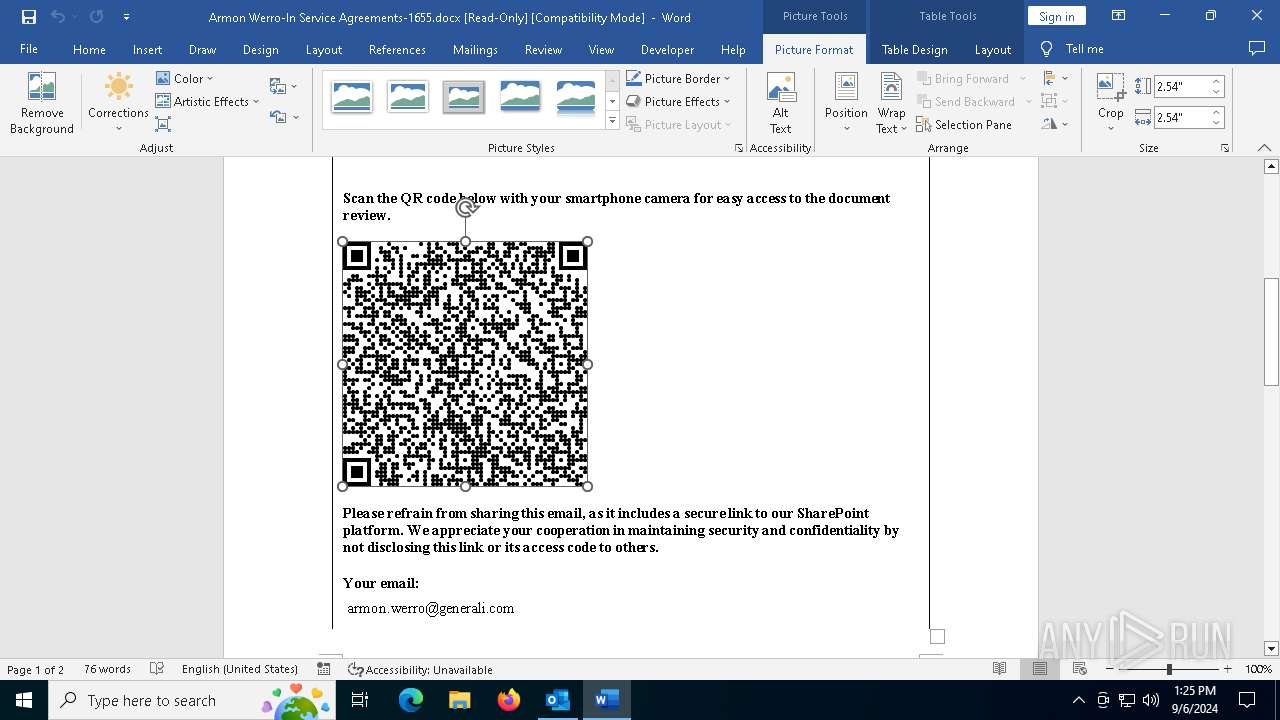Open the File menu
Image resolution: width=1280 pixels, height=720 pixels.
coord(29,49)
